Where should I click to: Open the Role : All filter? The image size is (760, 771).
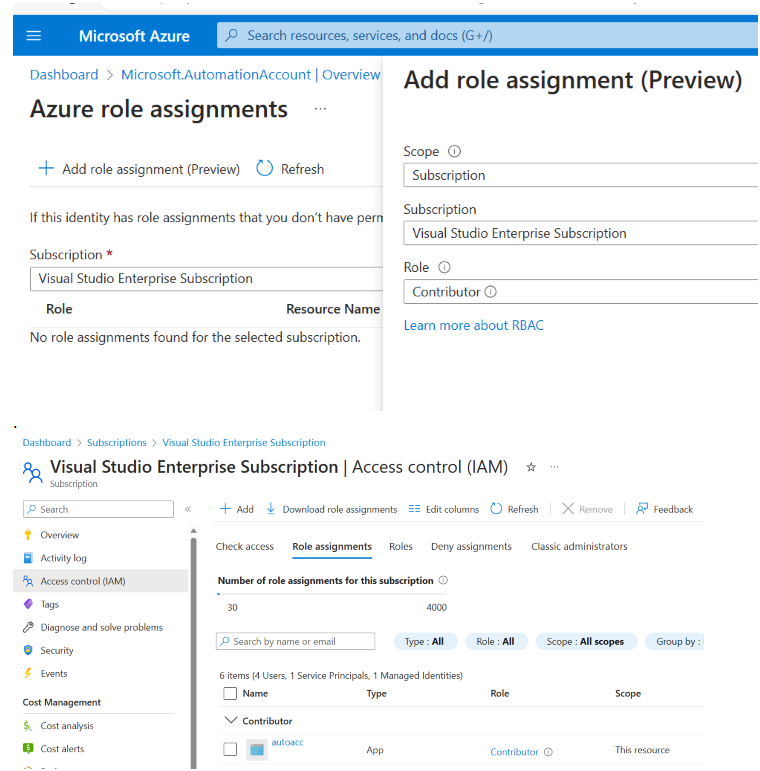pos(497,642)
